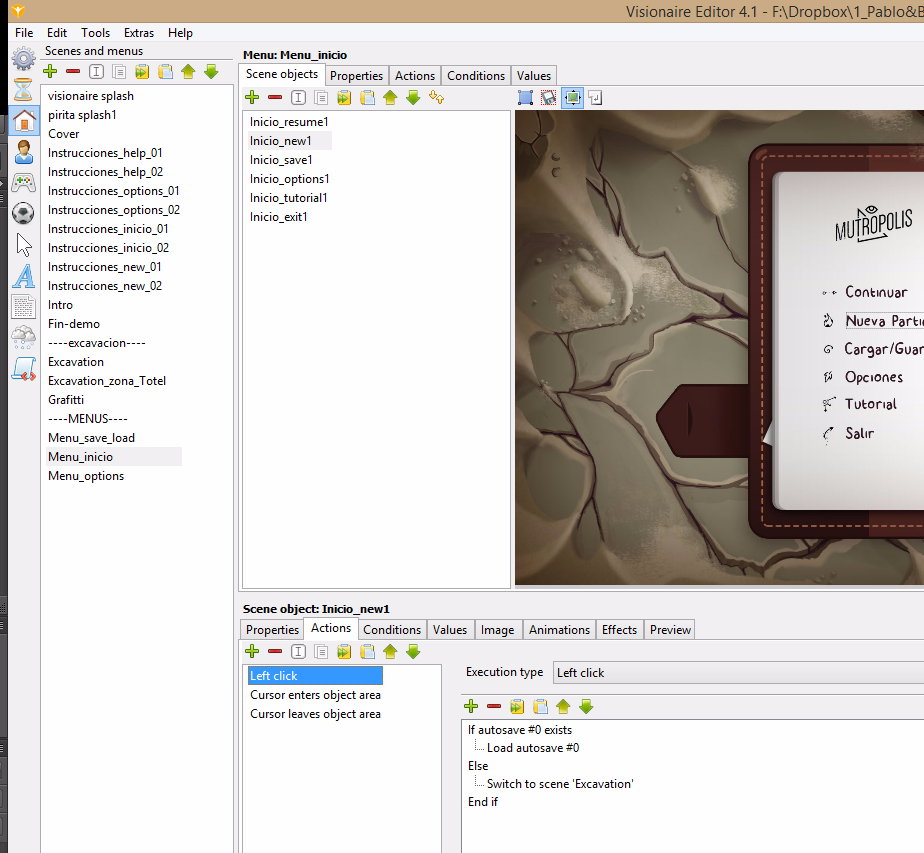Click the text document icon in the sidebar
This screenshot has width=924, height=853.
click(x=24, y=307)
